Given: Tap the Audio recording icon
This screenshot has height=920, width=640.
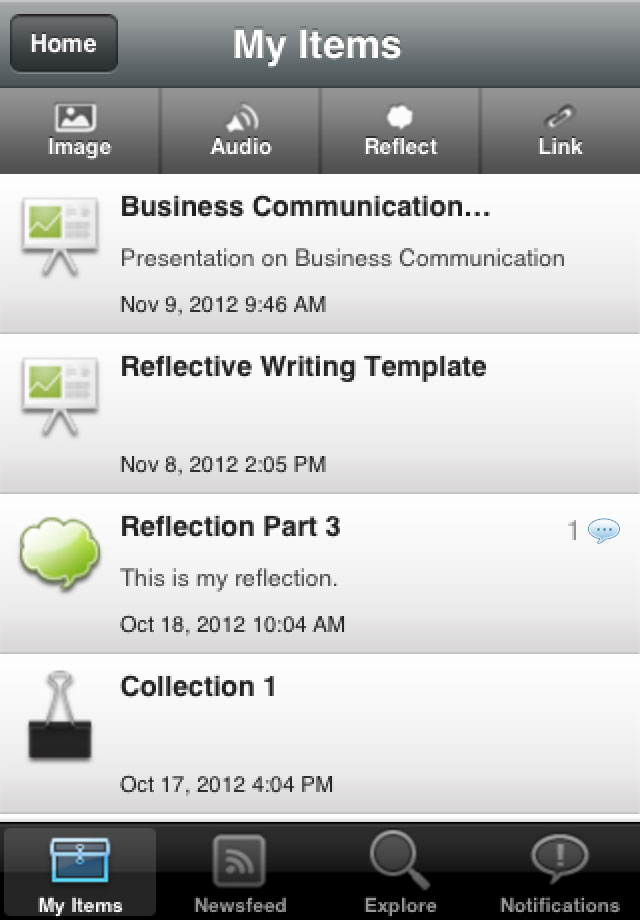Looking at the screenshot, I should tap(242, 118).
